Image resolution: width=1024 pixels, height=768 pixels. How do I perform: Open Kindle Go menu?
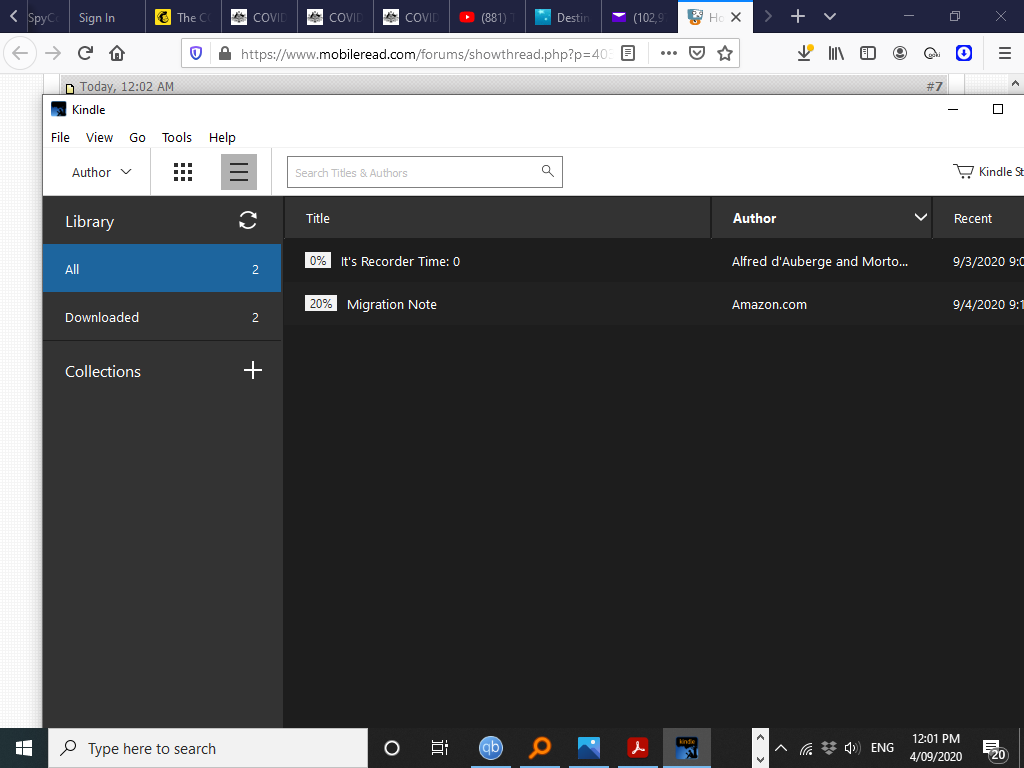[x=137, y=137]
